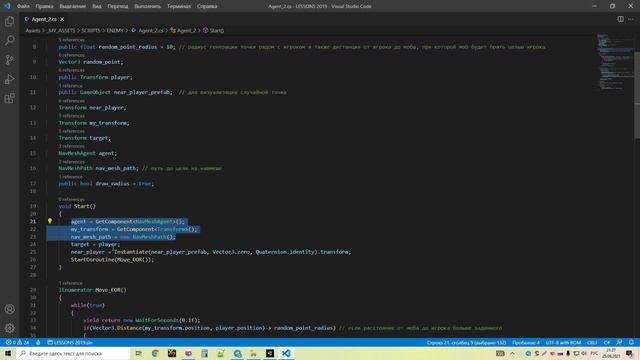Expand the _MY_ASSETS breadcrumb

(61, 30)
